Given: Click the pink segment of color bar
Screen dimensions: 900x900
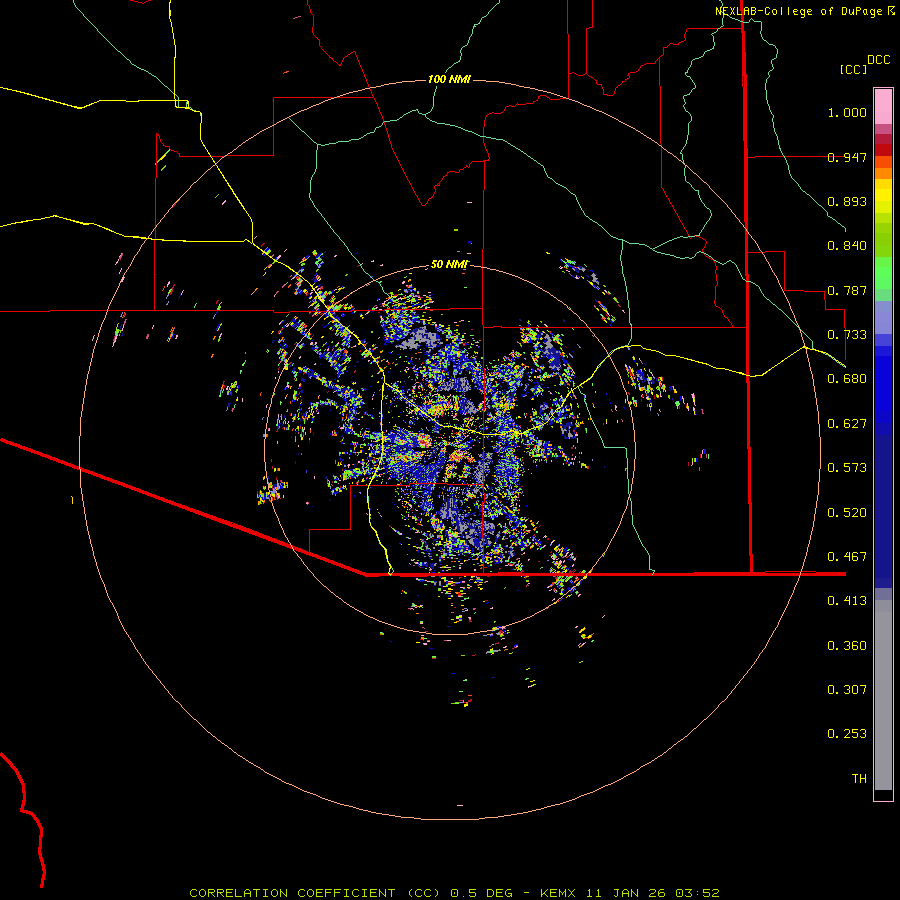Looking at the screenshot, I should click(x=883, y=107).
